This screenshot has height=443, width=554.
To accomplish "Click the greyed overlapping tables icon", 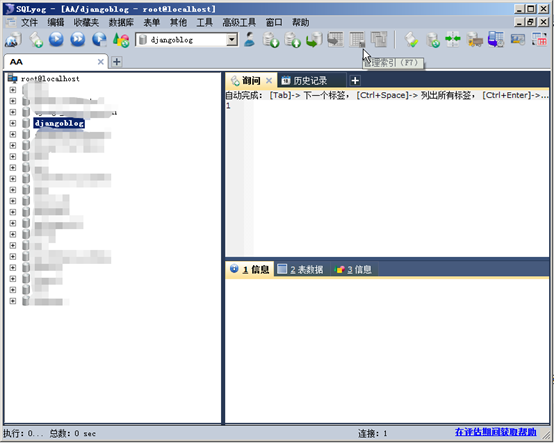I will [379, 39].
